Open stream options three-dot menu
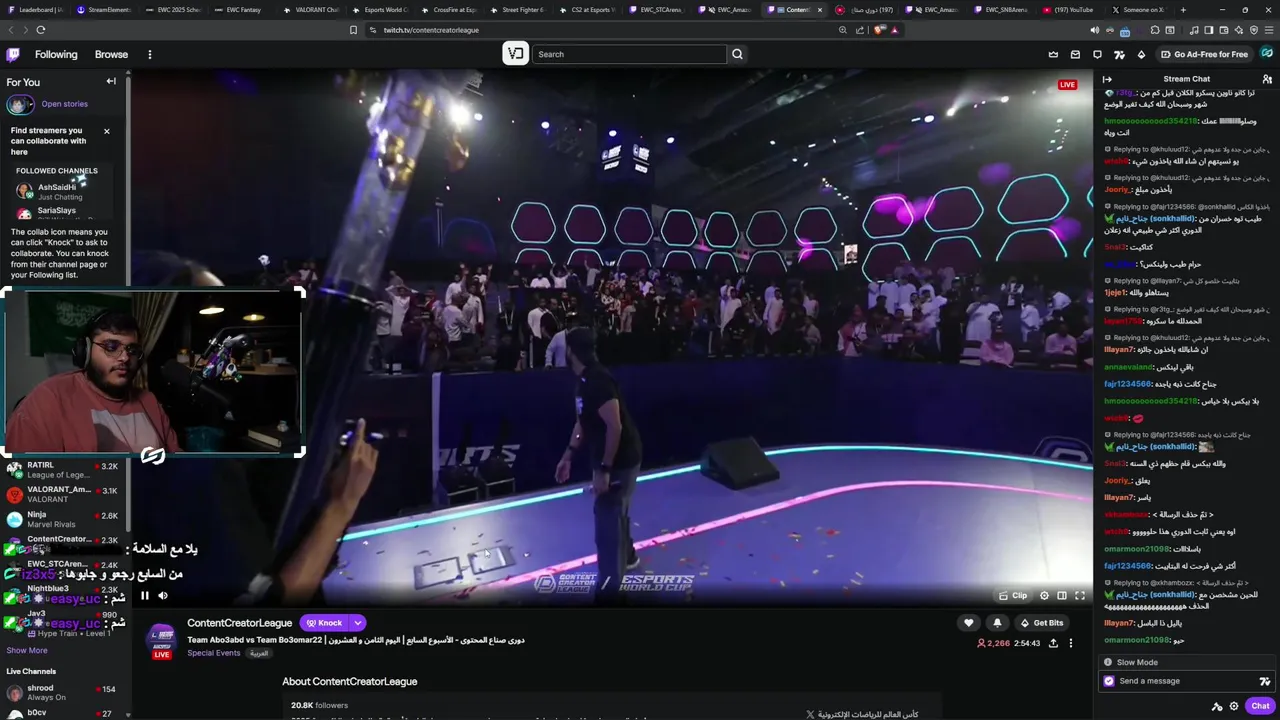1280x720 pixels. coord(1071,643)
